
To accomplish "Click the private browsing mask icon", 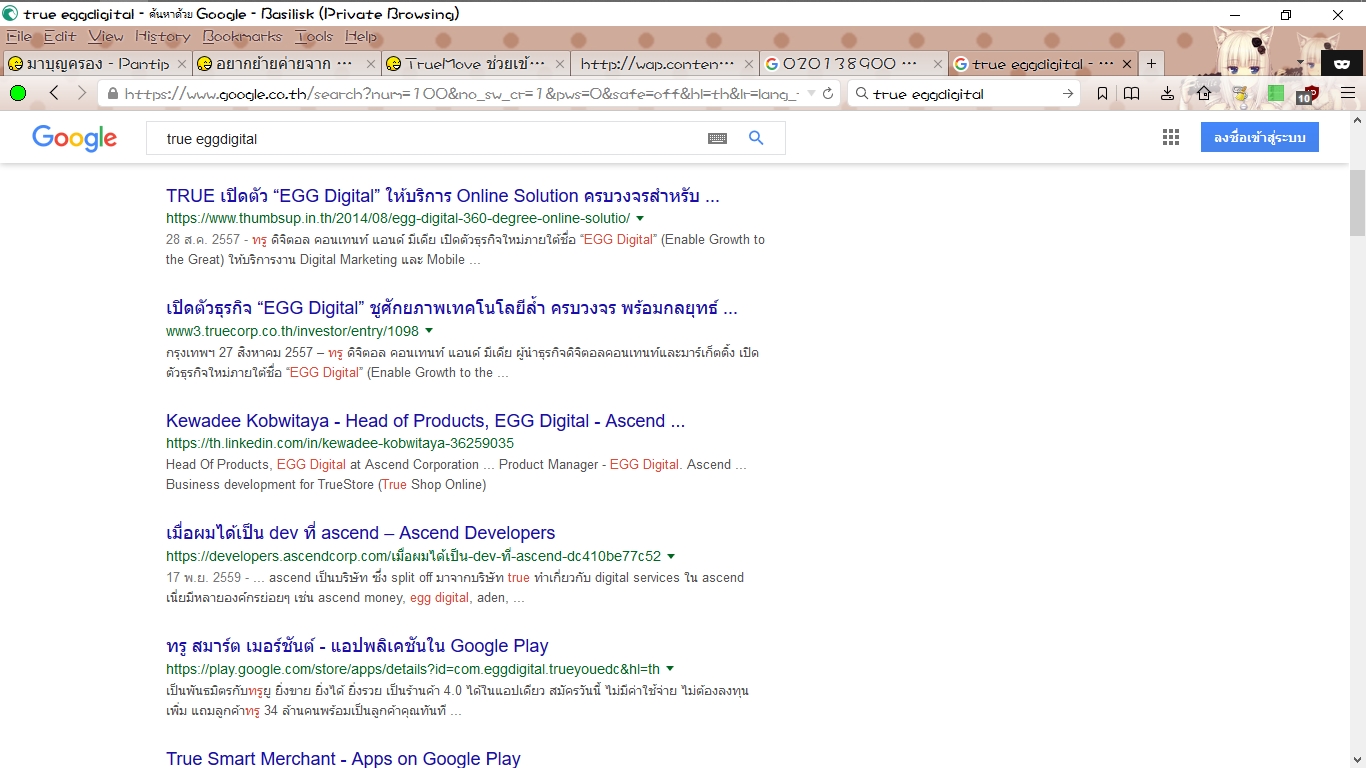I will (x=1343, y=63).
